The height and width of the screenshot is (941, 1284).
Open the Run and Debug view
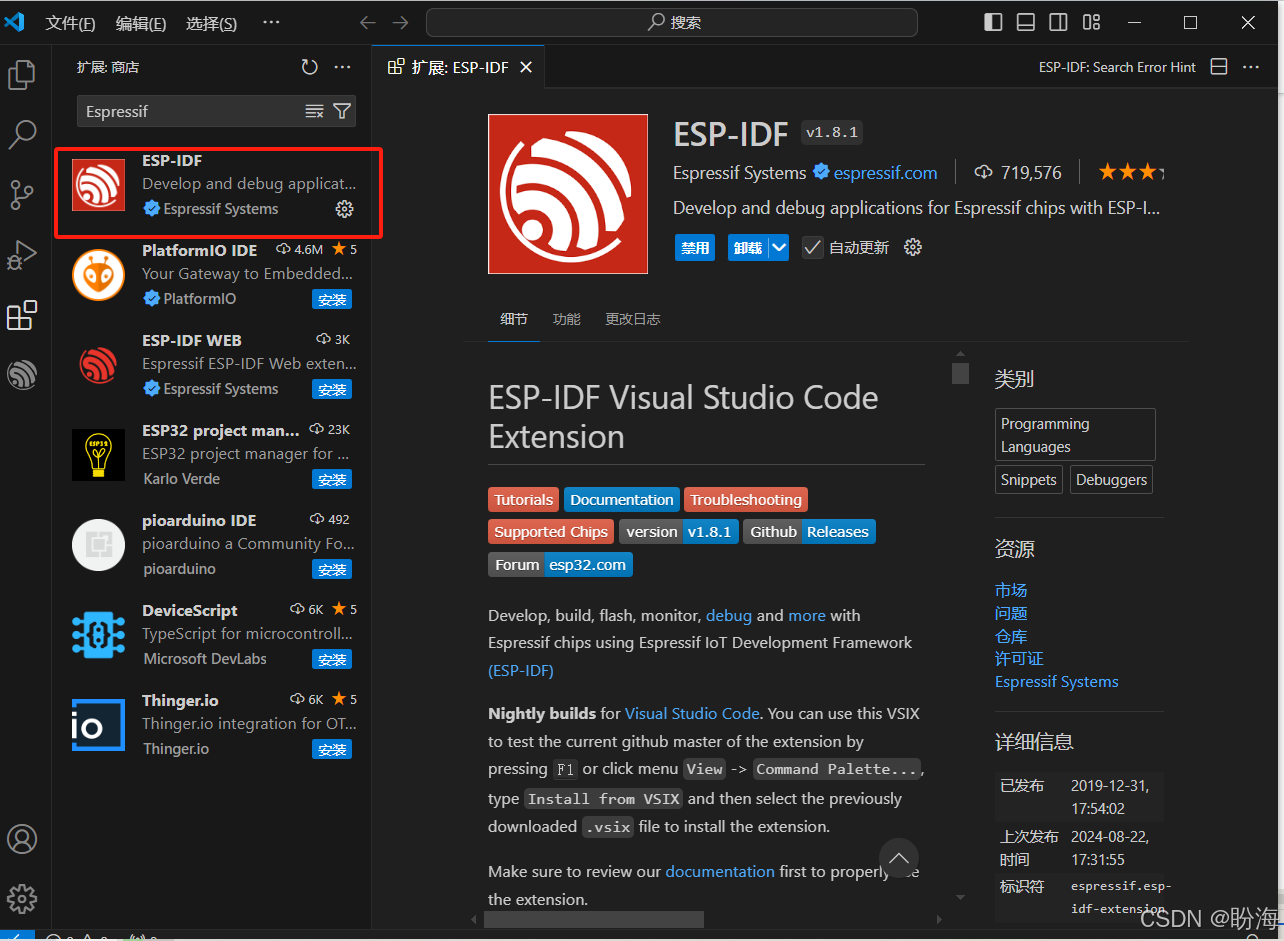click(22, 255)
